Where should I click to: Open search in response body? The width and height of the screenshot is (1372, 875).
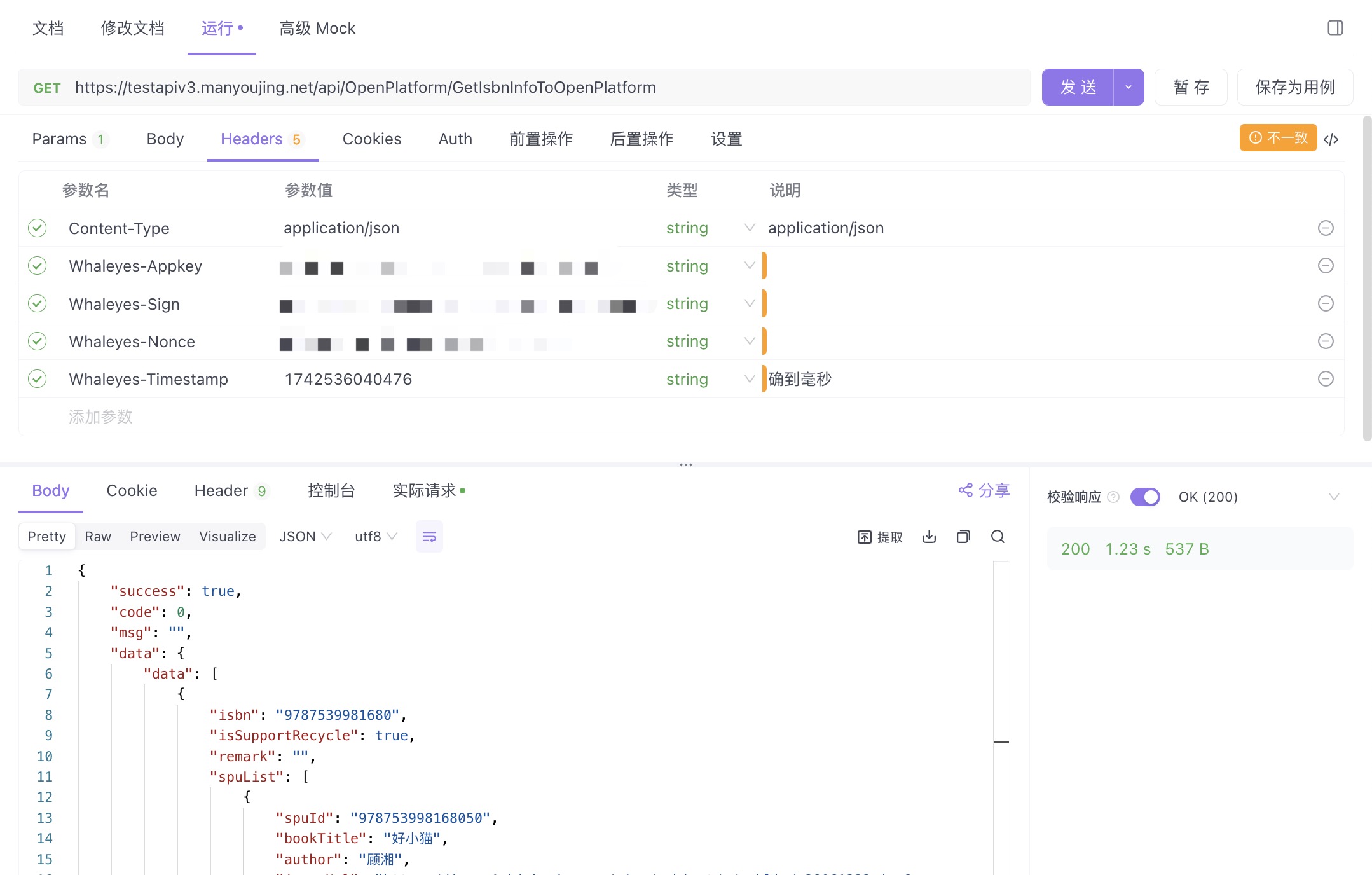pyautogui.click(x=998, y=537)
